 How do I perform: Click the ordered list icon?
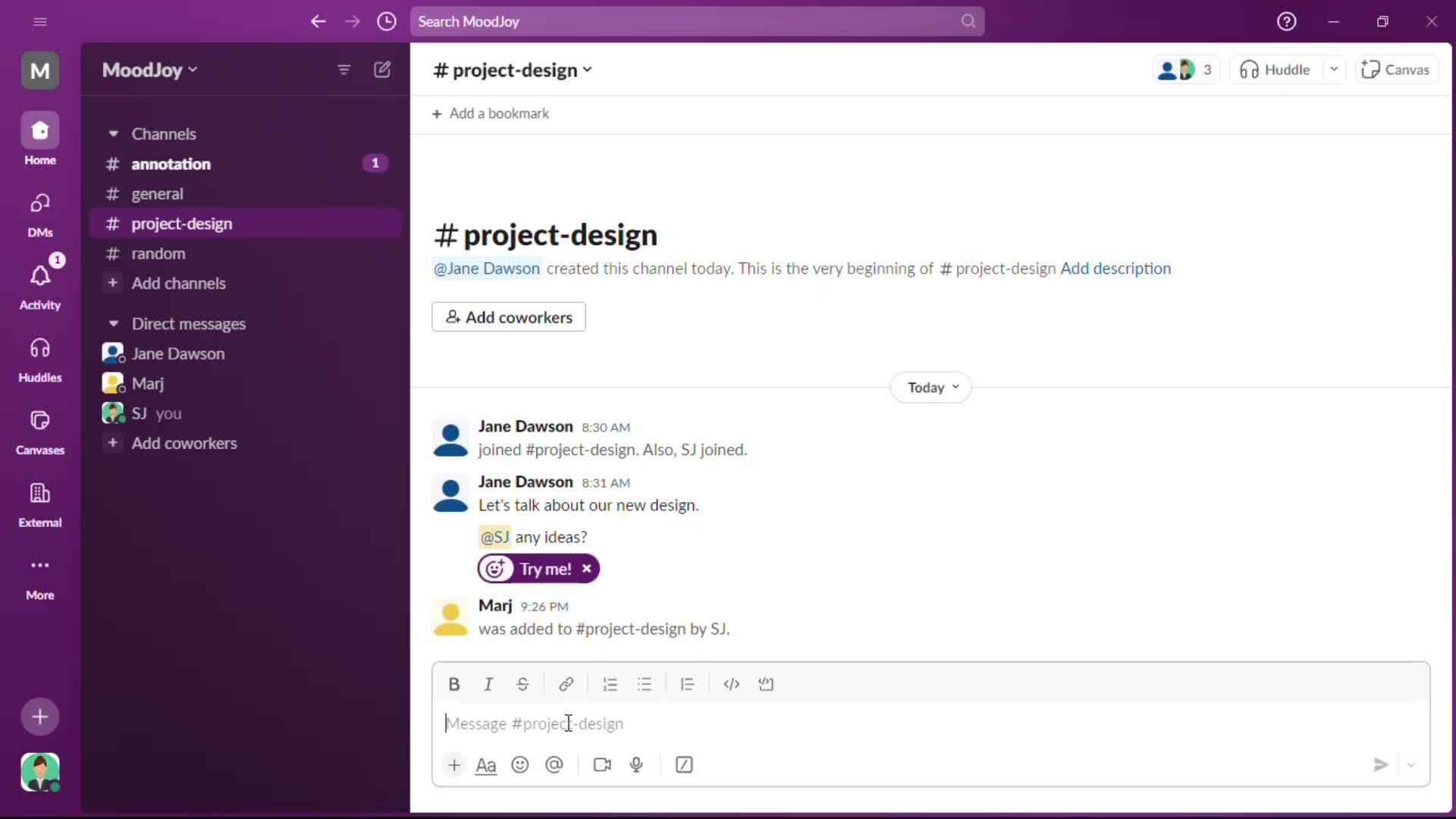(609, 683)
